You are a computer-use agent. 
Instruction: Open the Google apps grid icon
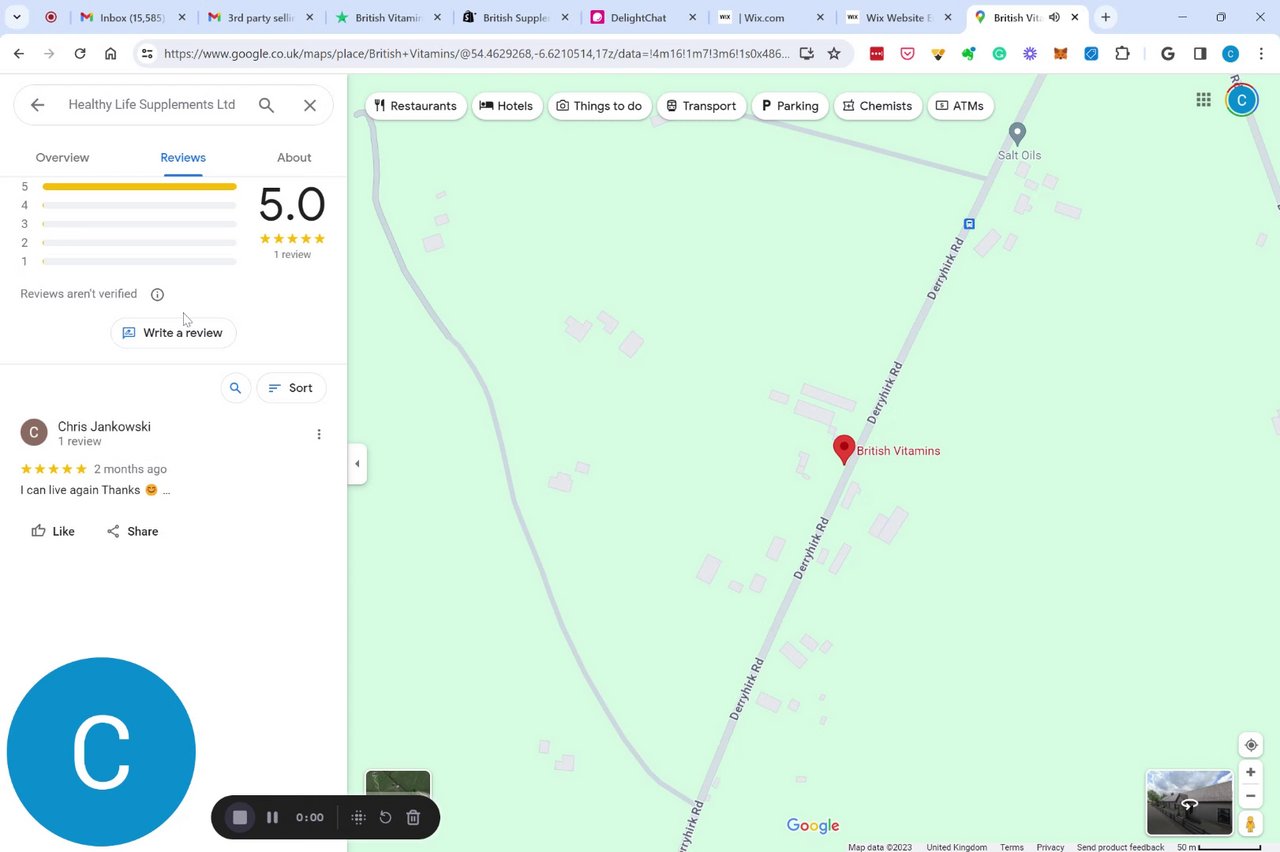[x=1204, y=99]
